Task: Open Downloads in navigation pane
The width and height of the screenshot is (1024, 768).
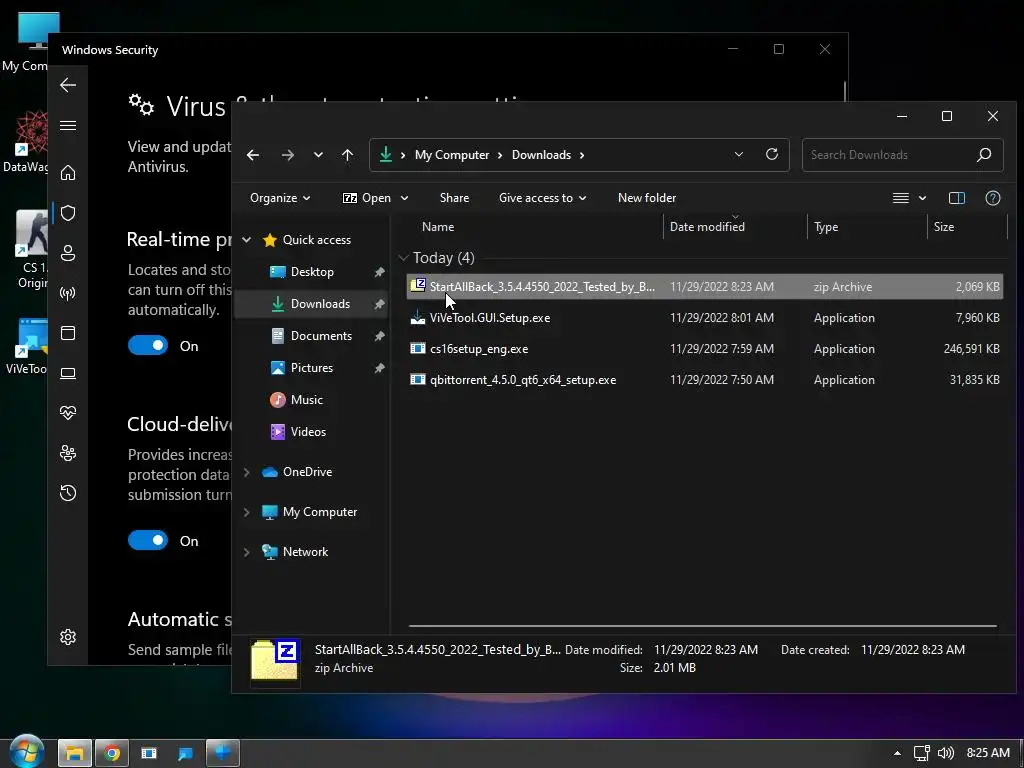Action: click(x=320, y=304)
